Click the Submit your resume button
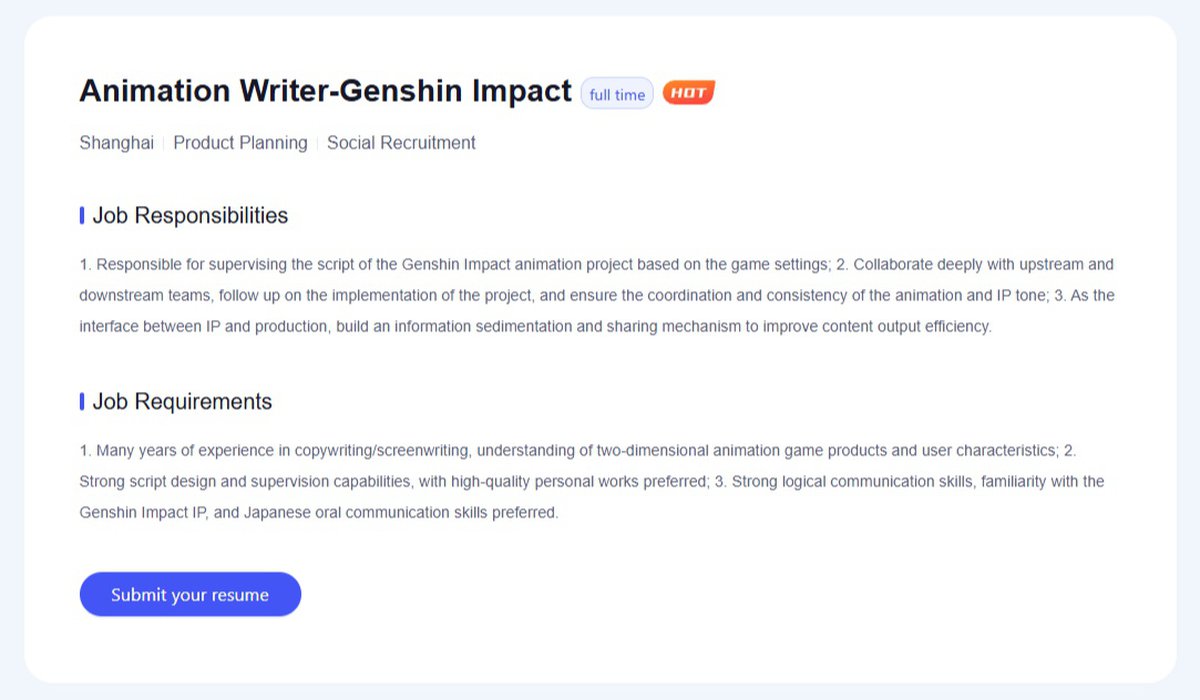Screen dimensions: 1200x700 (x=190, y=594)
